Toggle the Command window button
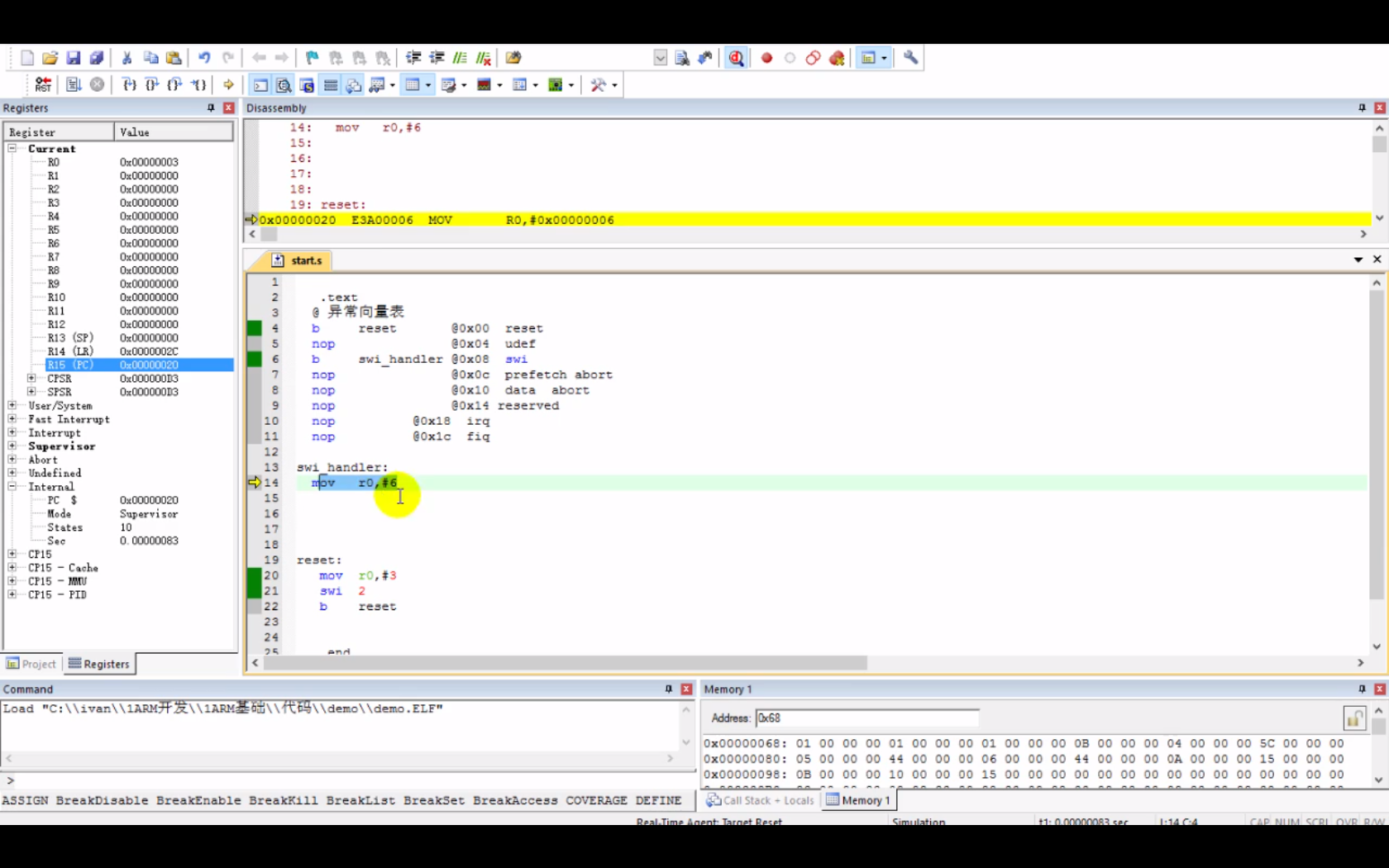Image resolution: width=1389 pixels, height=868 pixels. [260, 85]
